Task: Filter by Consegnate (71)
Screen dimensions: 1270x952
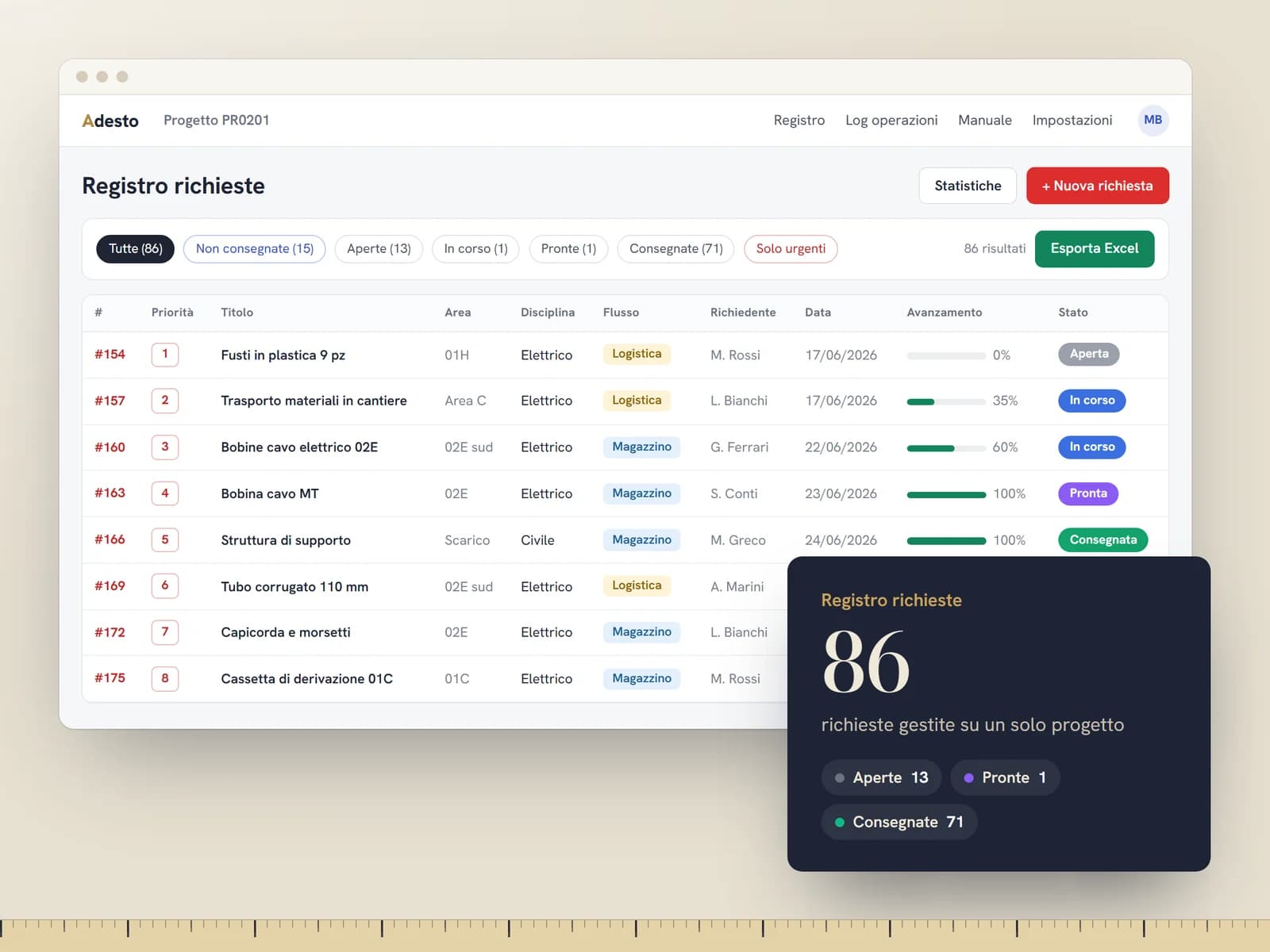Action: pos(675,248)
